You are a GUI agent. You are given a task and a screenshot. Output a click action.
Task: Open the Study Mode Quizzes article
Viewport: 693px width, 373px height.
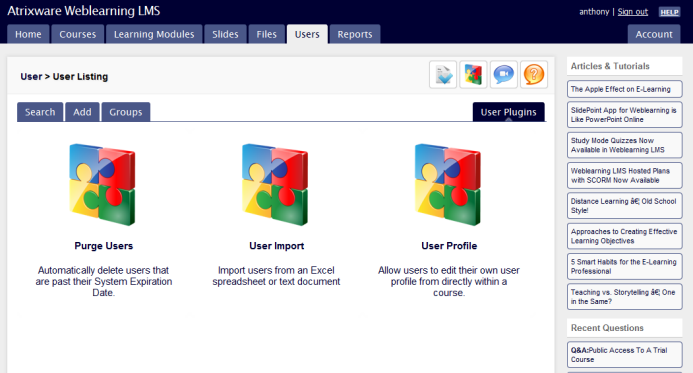[x=624, y=145]
